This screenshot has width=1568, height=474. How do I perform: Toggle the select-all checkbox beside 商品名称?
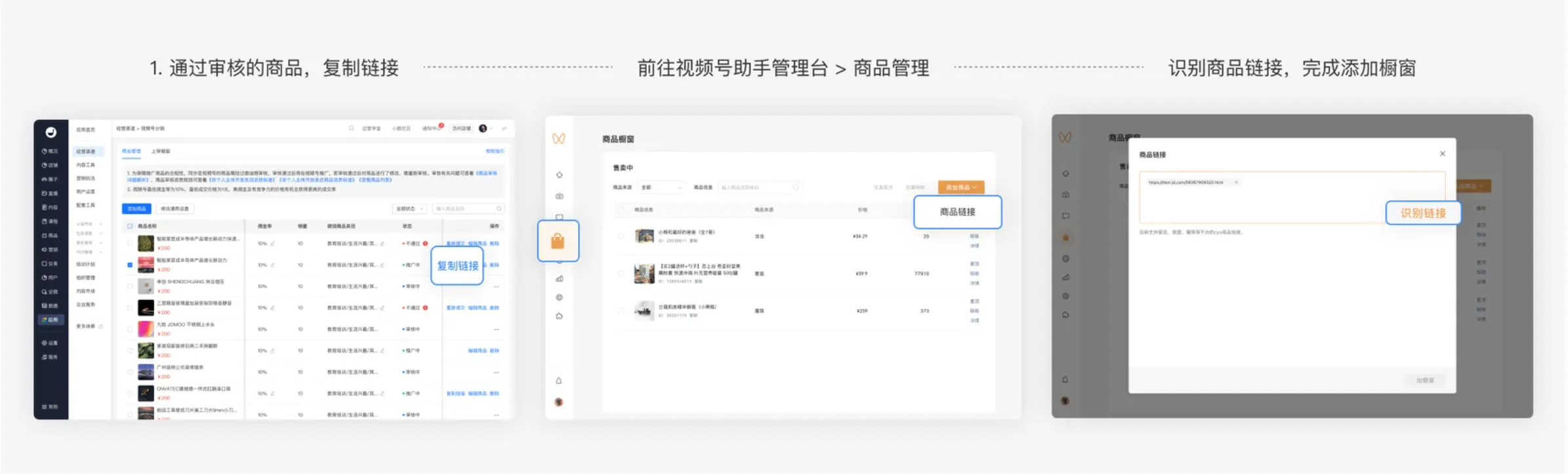tap(130, 226)
